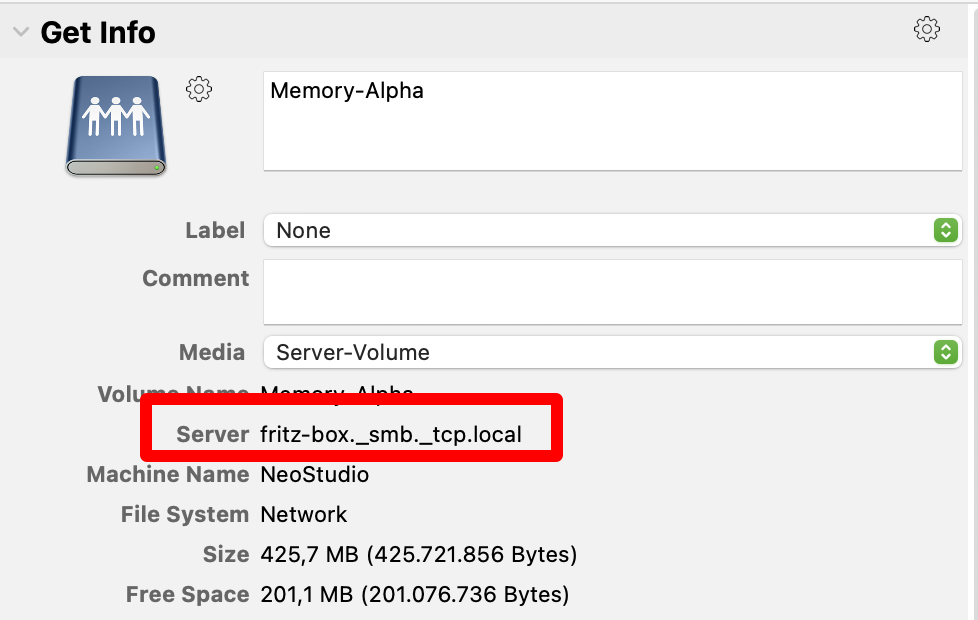Click the Comment row label
Screen dimensions: 978x620
[x=195, y=278]
